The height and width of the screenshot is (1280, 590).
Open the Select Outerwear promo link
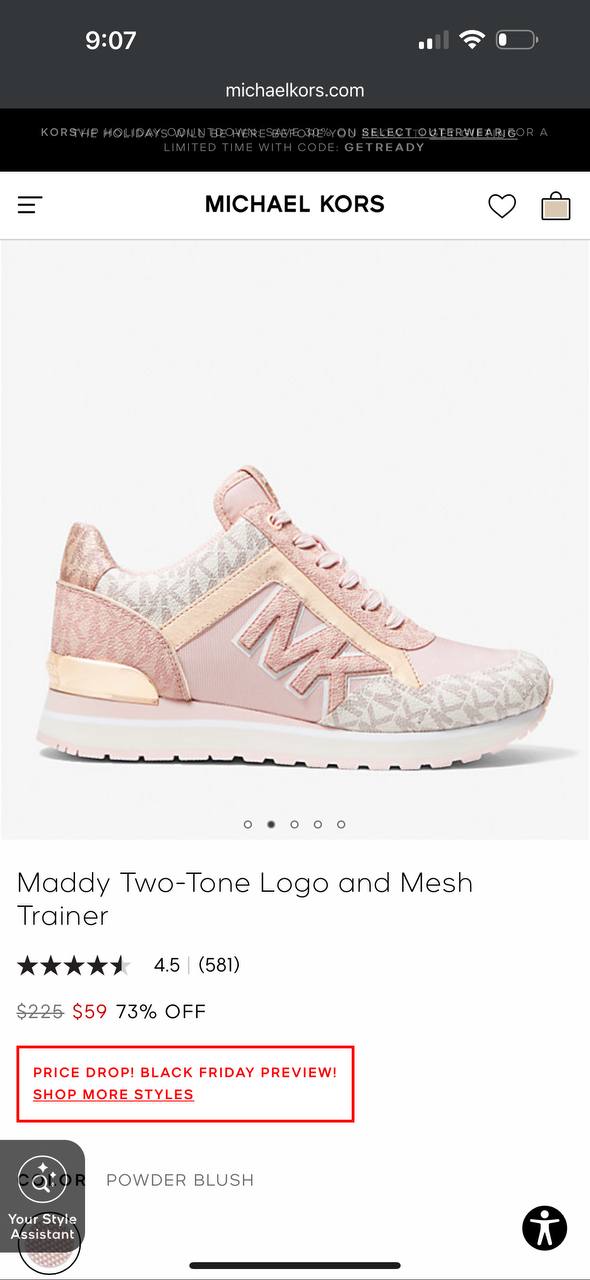click(x=439, y=132)
